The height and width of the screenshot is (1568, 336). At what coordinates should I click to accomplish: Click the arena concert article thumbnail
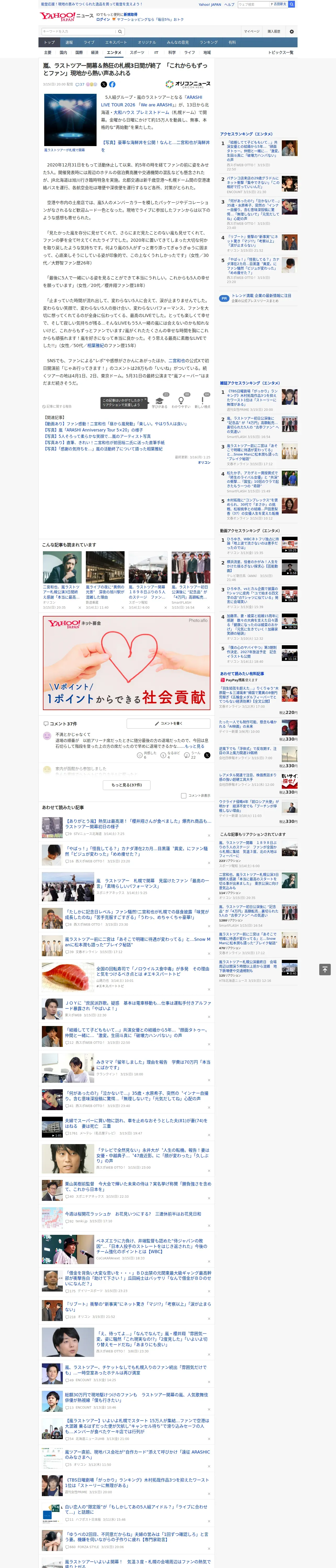coord(71,120)
